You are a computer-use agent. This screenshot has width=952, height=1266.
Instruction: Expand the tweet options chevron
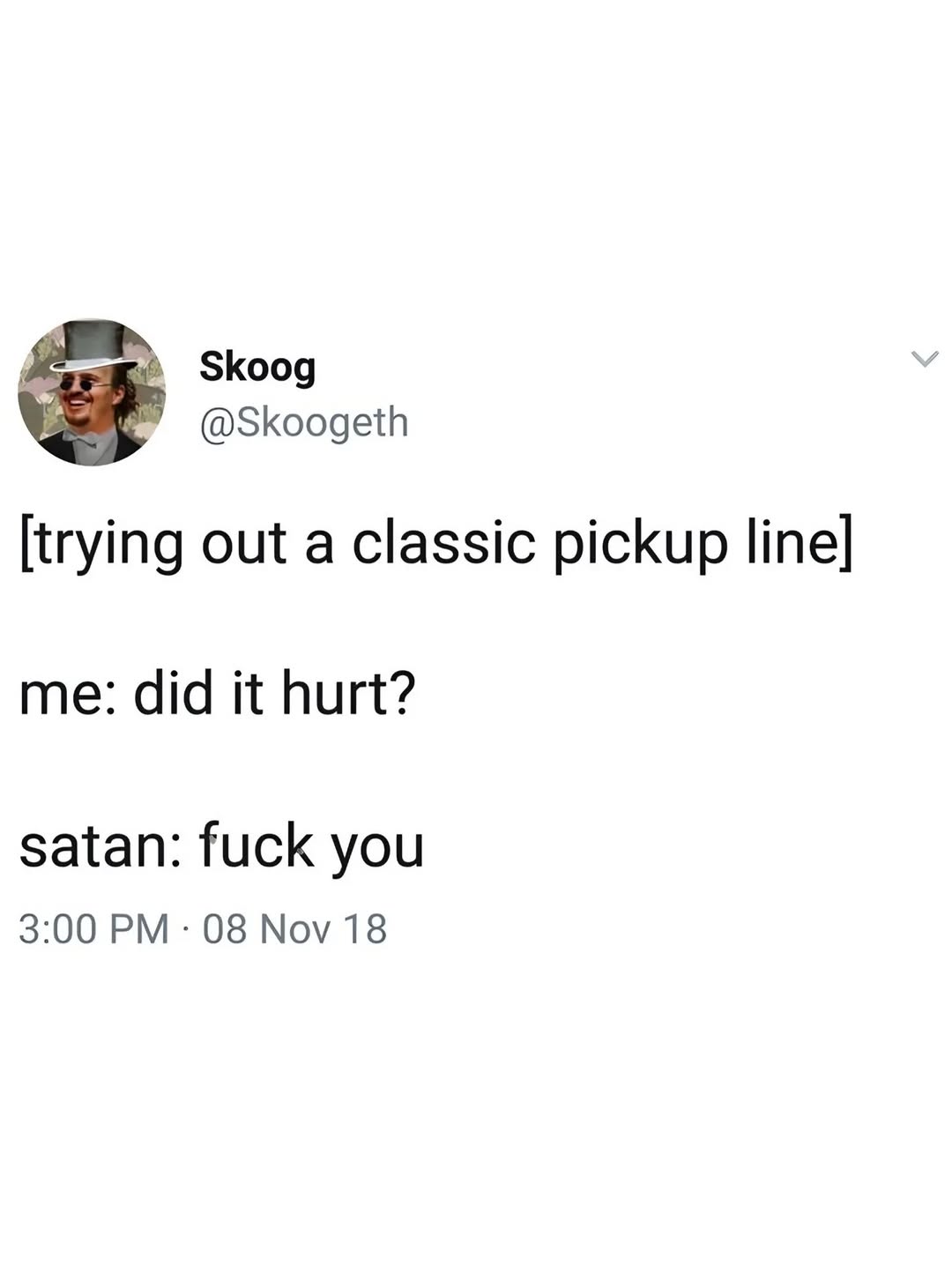[924, 358]
